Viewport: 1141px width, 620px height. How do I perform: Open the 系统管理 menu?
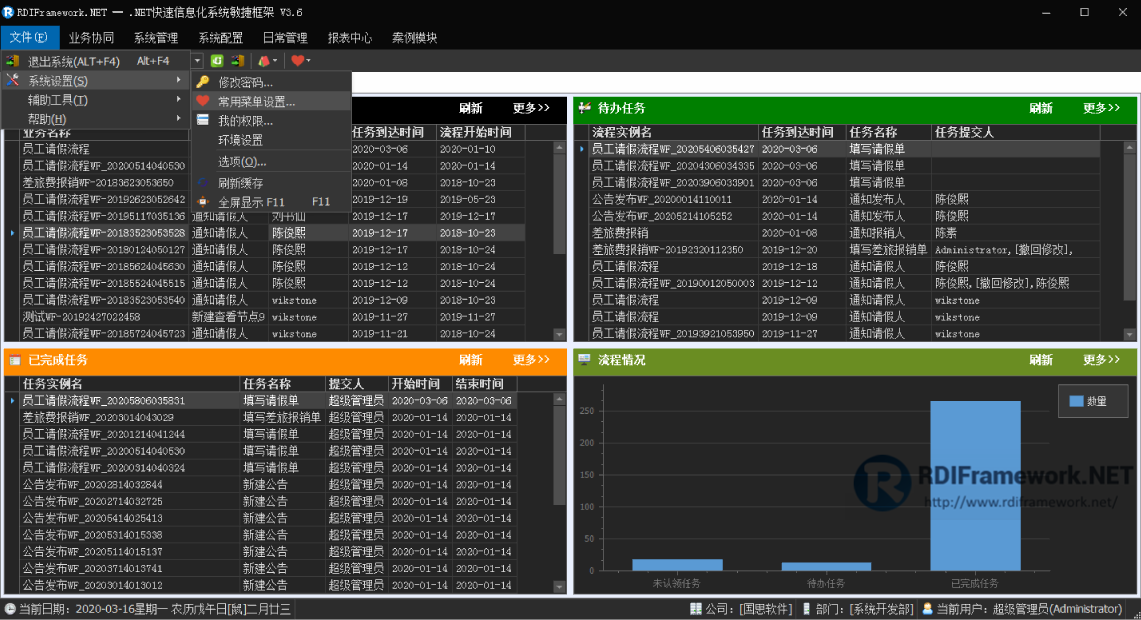(156, 37)
